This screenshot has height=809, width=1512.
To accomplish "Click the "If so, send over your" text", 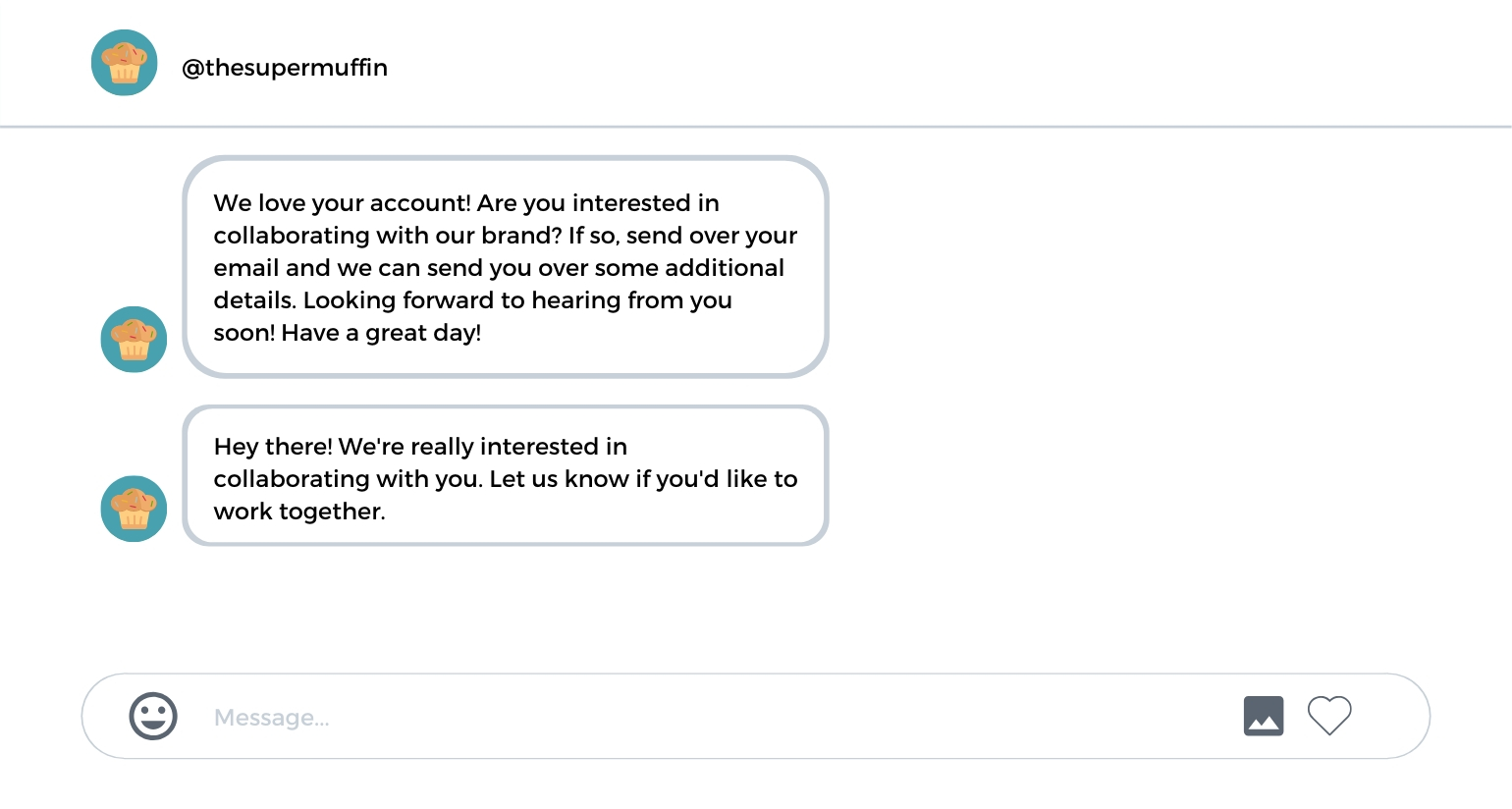I will 682,236.
